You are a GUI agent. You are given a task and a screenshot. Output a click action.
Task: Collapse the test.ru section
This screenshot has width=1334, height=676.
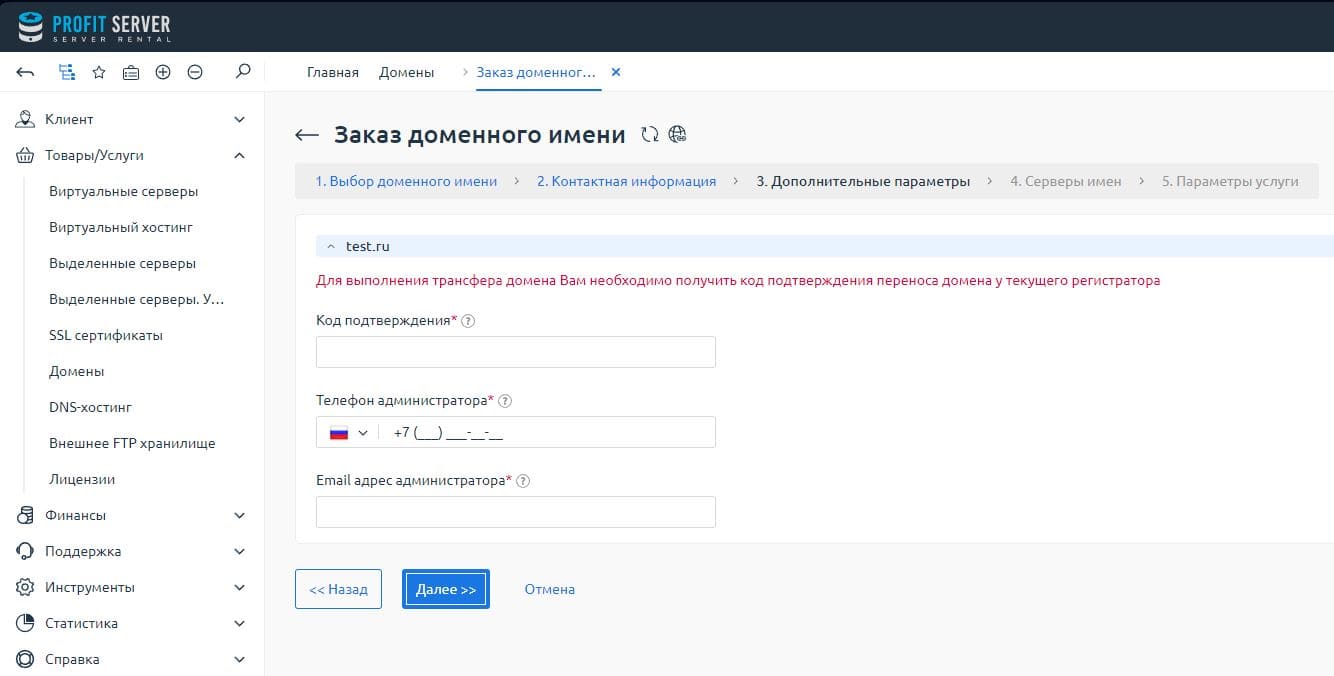[331, 246]
